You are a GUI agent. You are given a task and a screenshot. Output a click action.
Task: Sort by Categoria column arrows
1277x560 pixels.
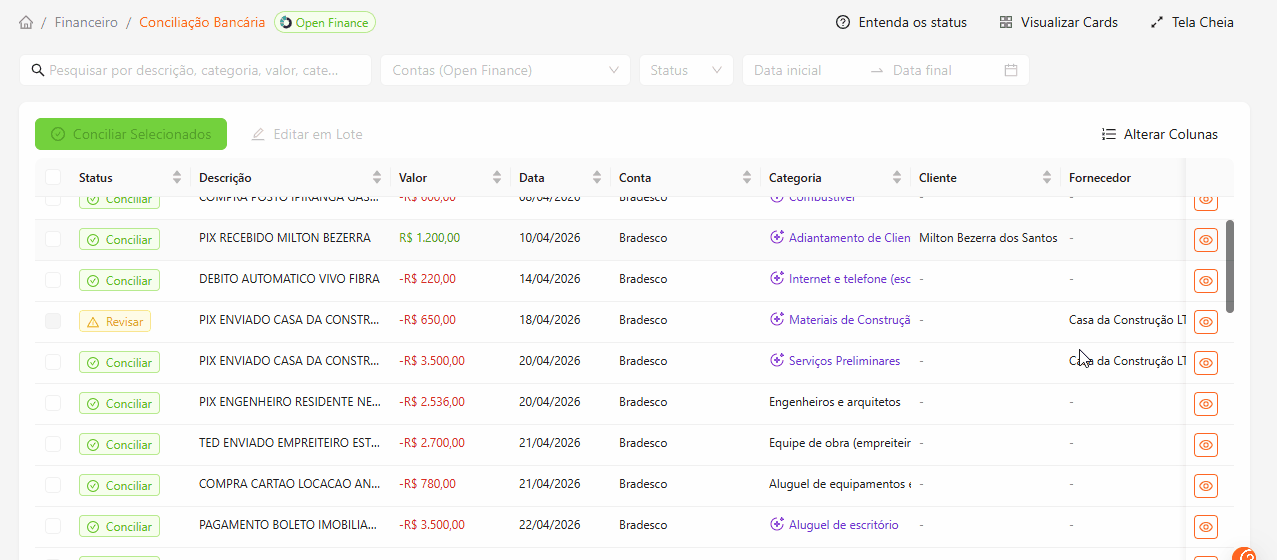pos(897,178)
